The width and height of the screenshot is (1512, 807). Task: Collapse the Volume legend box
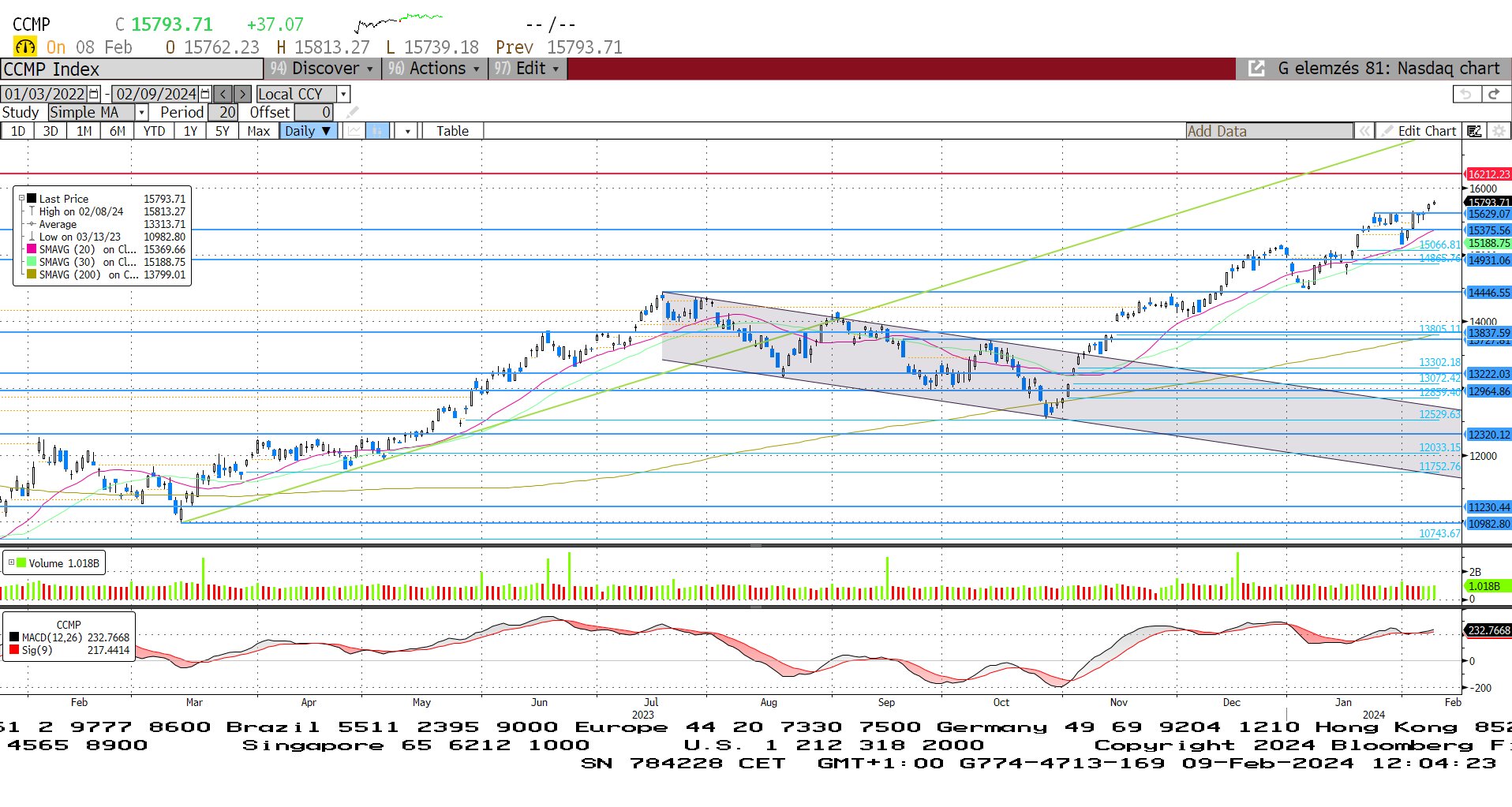11,562
